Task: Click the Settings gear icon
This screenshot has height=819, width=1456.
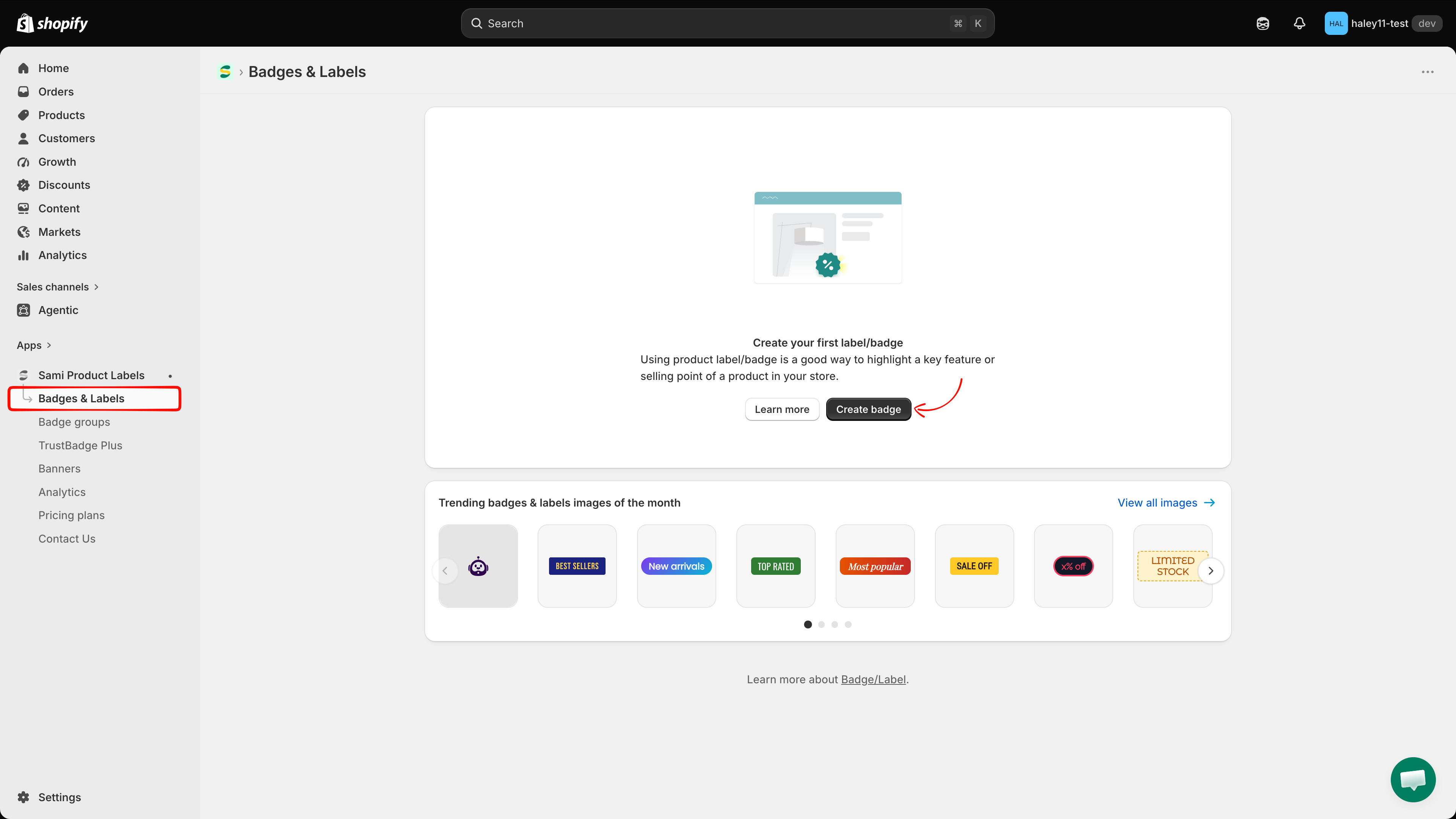Action: [x=23, y=797]
